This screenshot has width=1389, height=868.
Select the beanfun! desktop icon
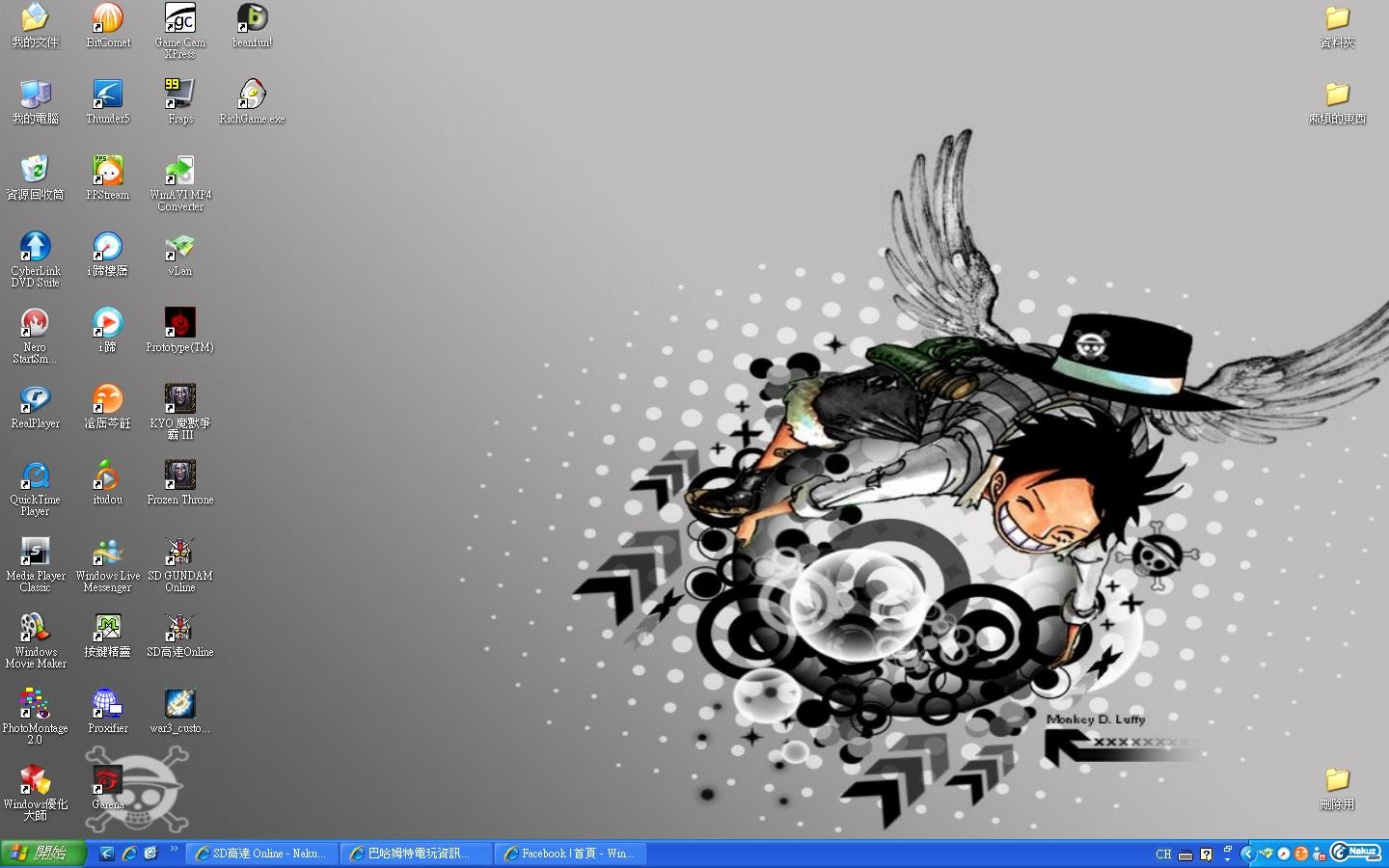coord(253,26)
